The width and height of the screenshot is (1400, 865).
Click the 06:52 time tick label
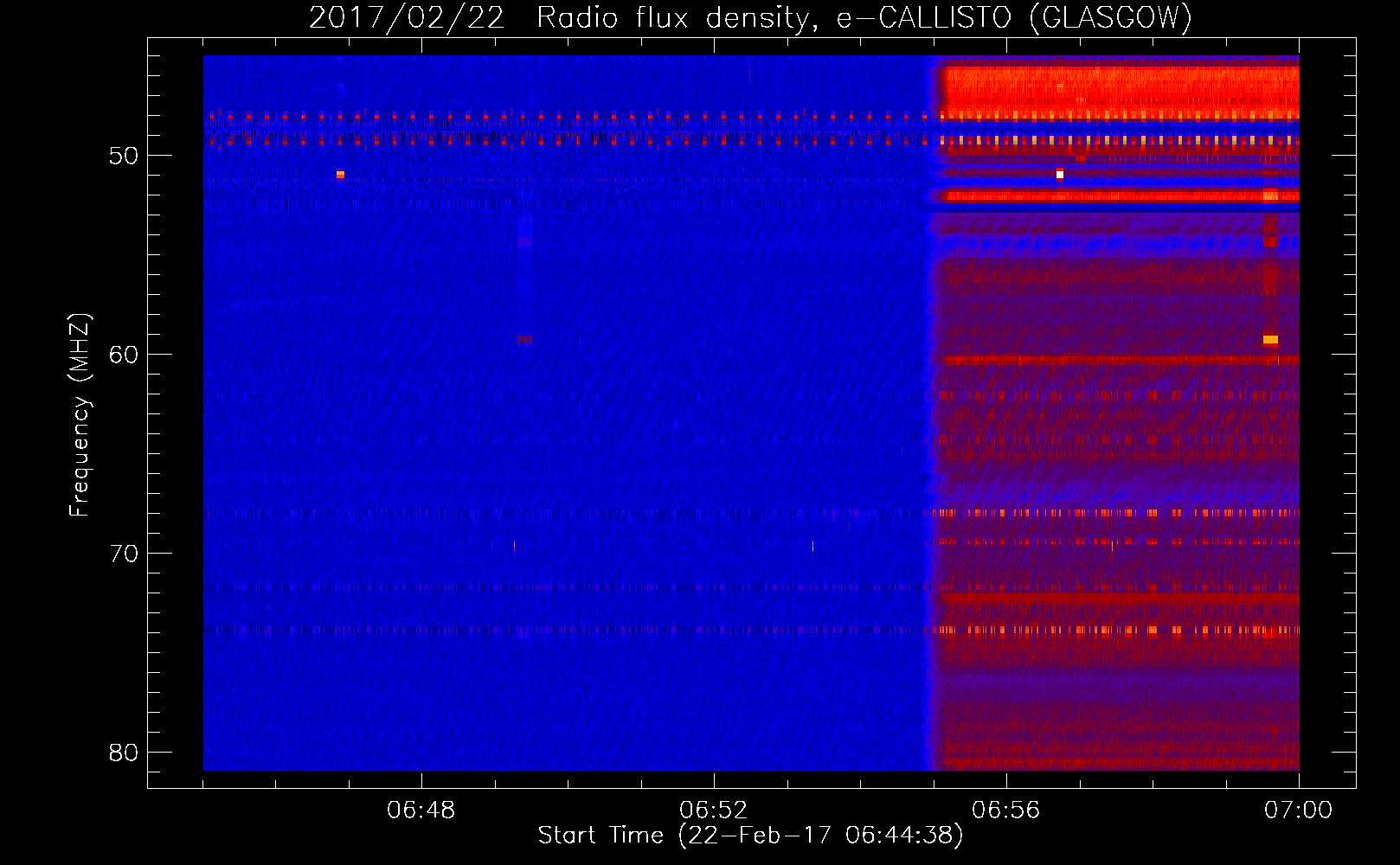click(x=714, y=811)
